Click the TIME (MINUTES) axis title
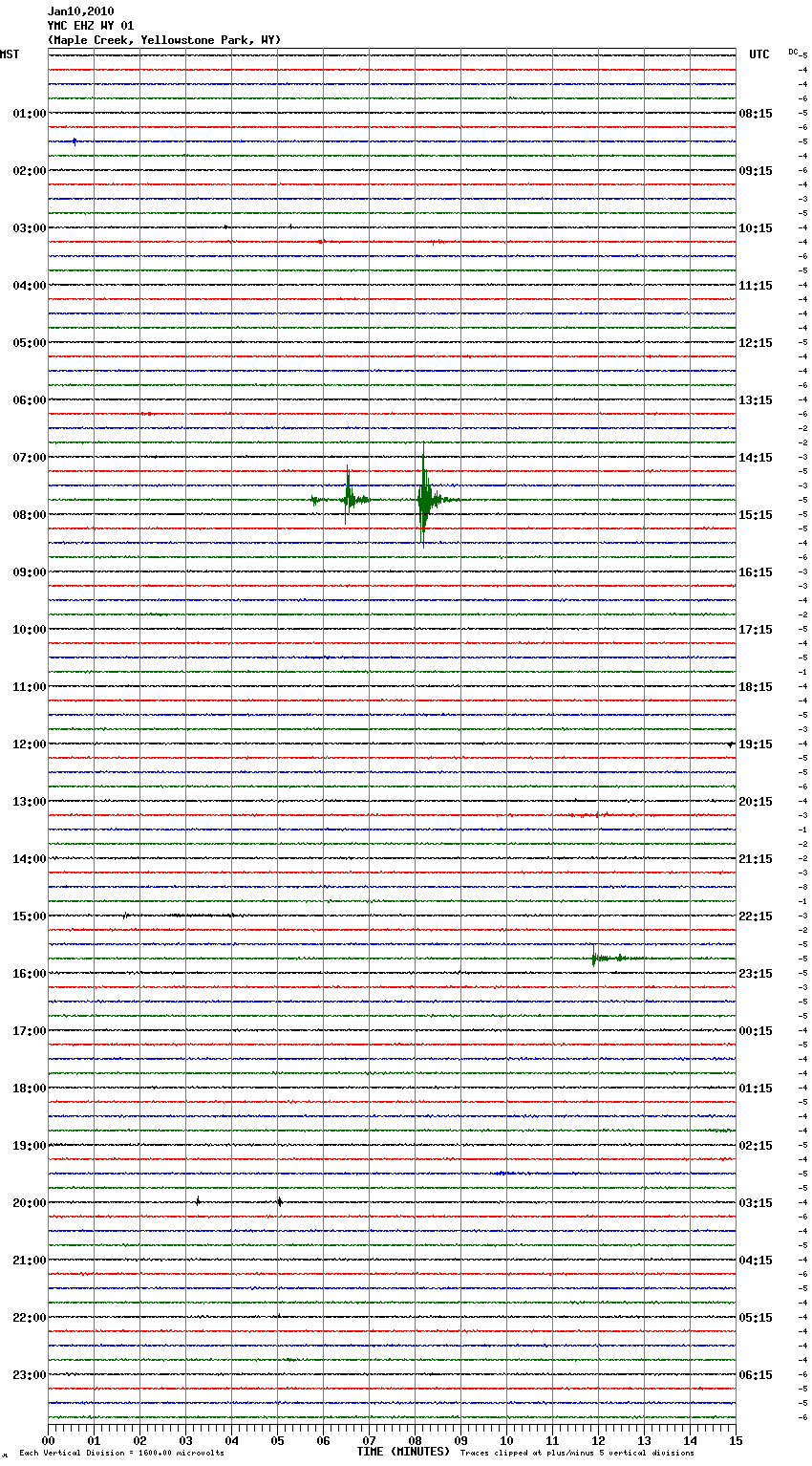Image resolution: width=812 pixels, height=1466 pixels. (x=403, y=1452)
